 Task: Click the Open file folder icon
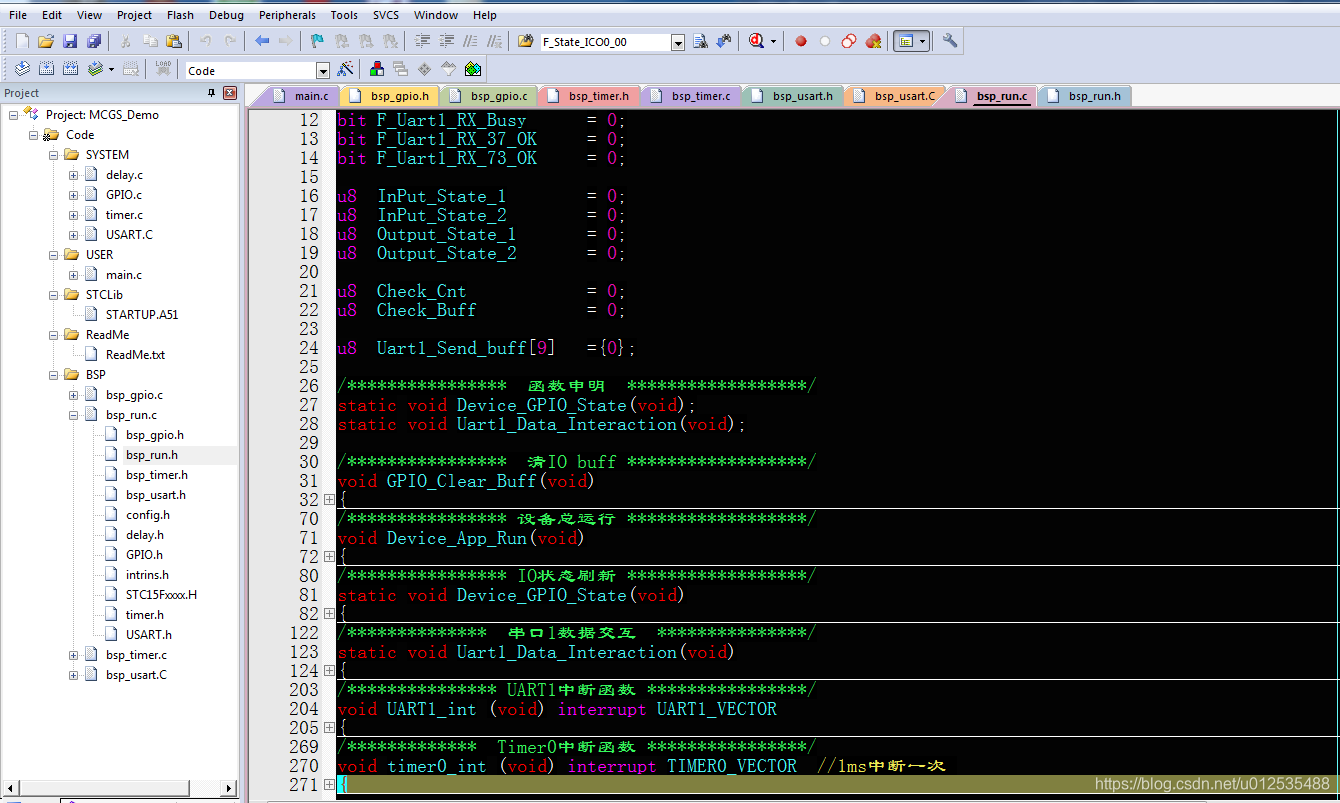pos(46,41)
